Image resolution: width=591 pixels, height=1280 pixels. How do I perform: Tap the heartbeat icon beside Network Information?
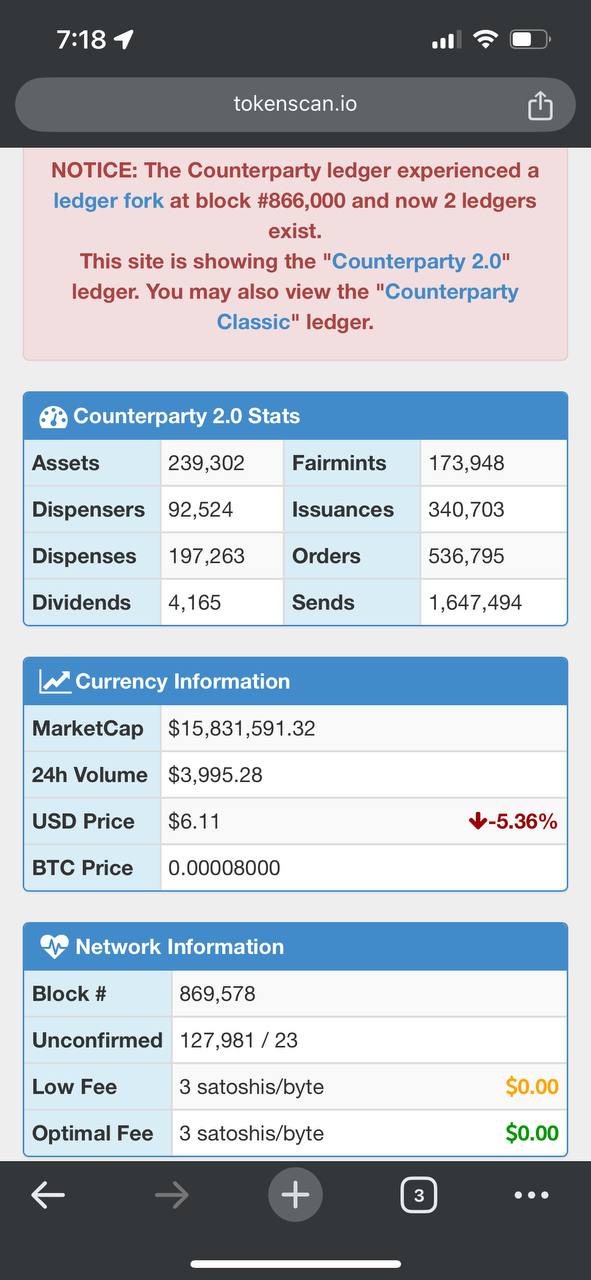point(54,947)
